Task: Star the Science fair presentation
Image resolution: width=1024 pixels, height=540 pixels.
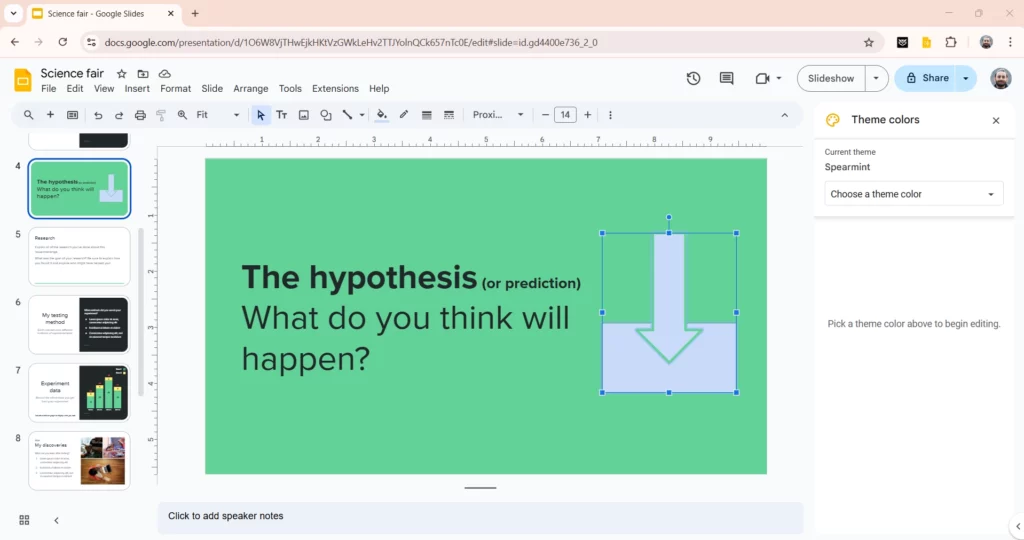Action: 122,74
